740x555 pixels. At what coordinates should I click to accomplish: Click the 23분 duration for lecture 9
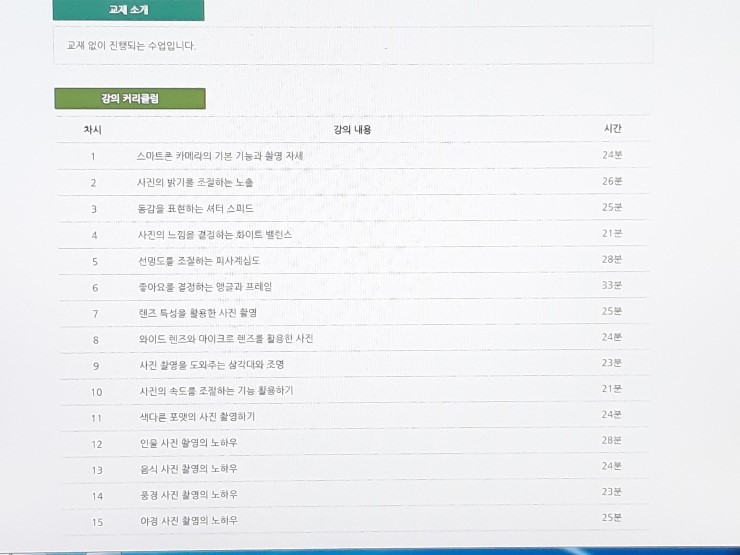(x=612, y=362)
